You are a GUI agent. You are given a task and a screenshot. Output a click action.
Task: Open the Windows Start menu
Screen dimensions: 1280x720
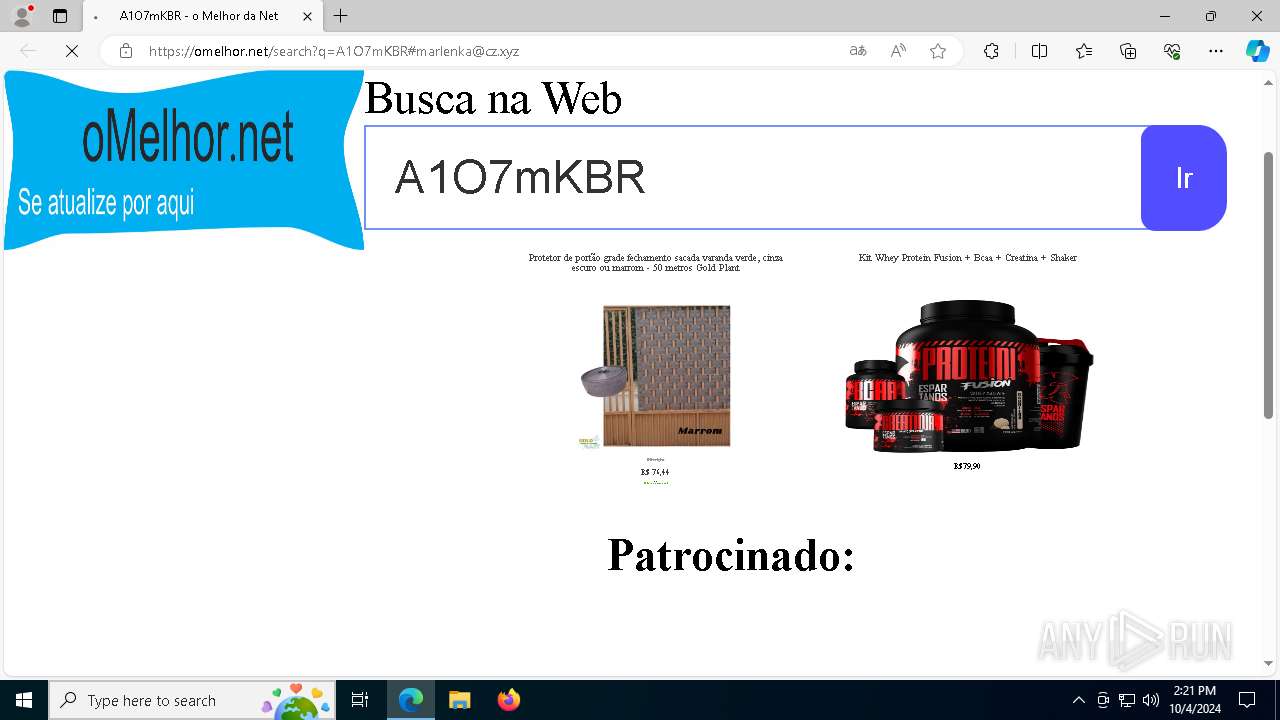tap(24, 700)
